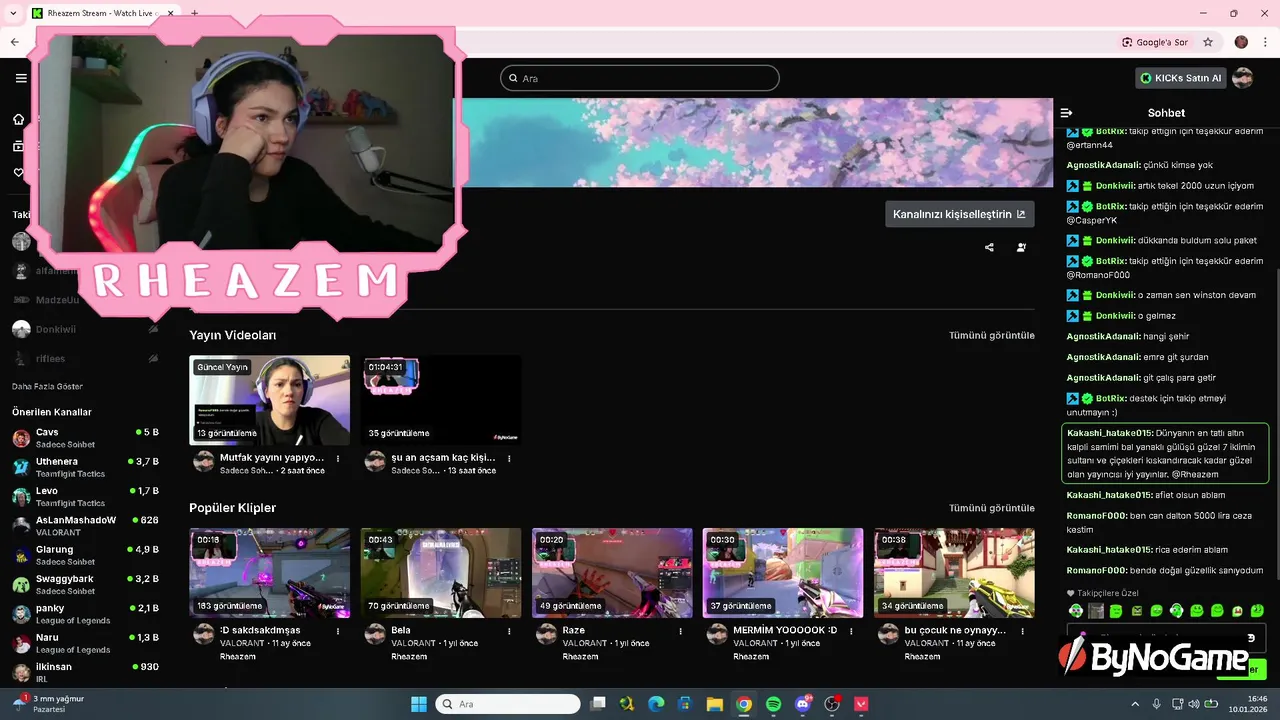The width and height of the screenshot is (1280, 720).
Task: Open Microsoft Edge from the taskbar
Action: (x=656, y=704)
